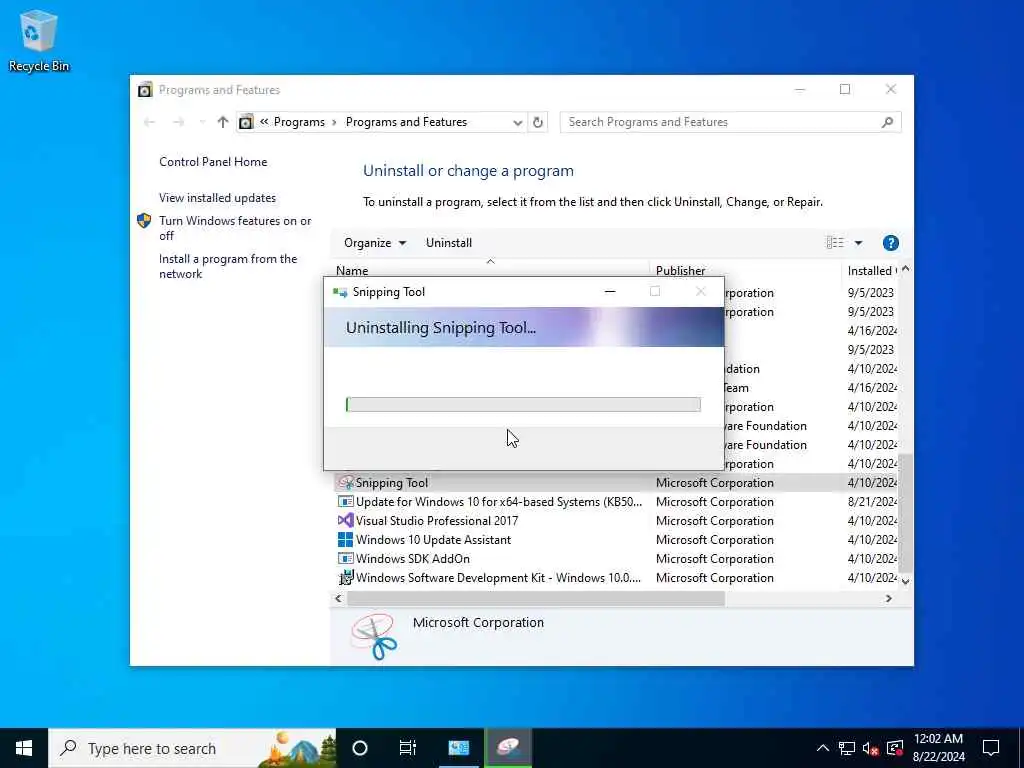Click the Windows 10 Update Assistant icon
1024x768 pixels.
tap(345, 539)
